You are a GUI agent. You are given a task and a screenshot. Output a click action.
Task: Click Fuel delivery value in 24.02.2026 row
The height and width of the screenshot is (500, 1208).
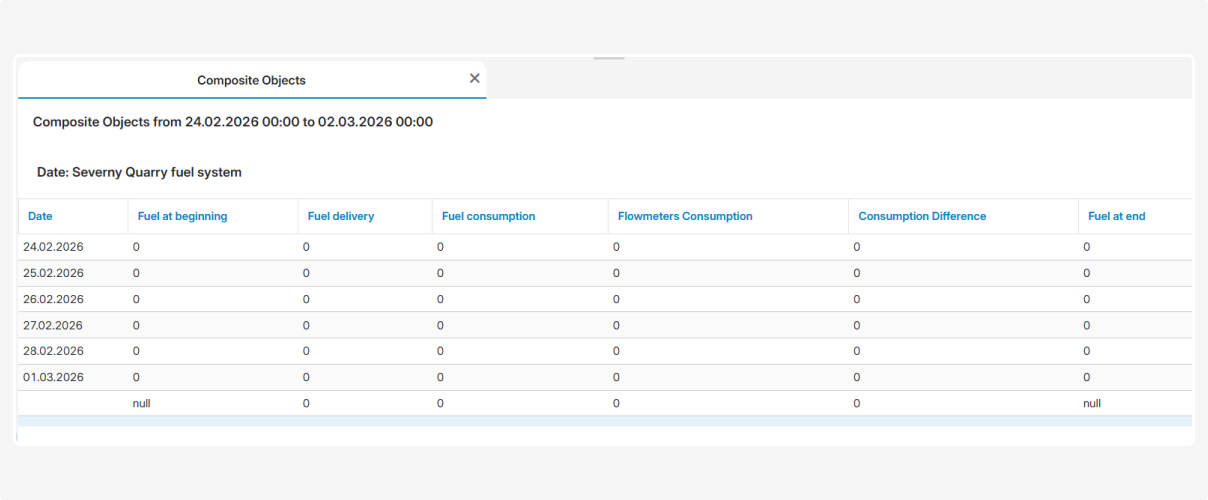[306, 247]
